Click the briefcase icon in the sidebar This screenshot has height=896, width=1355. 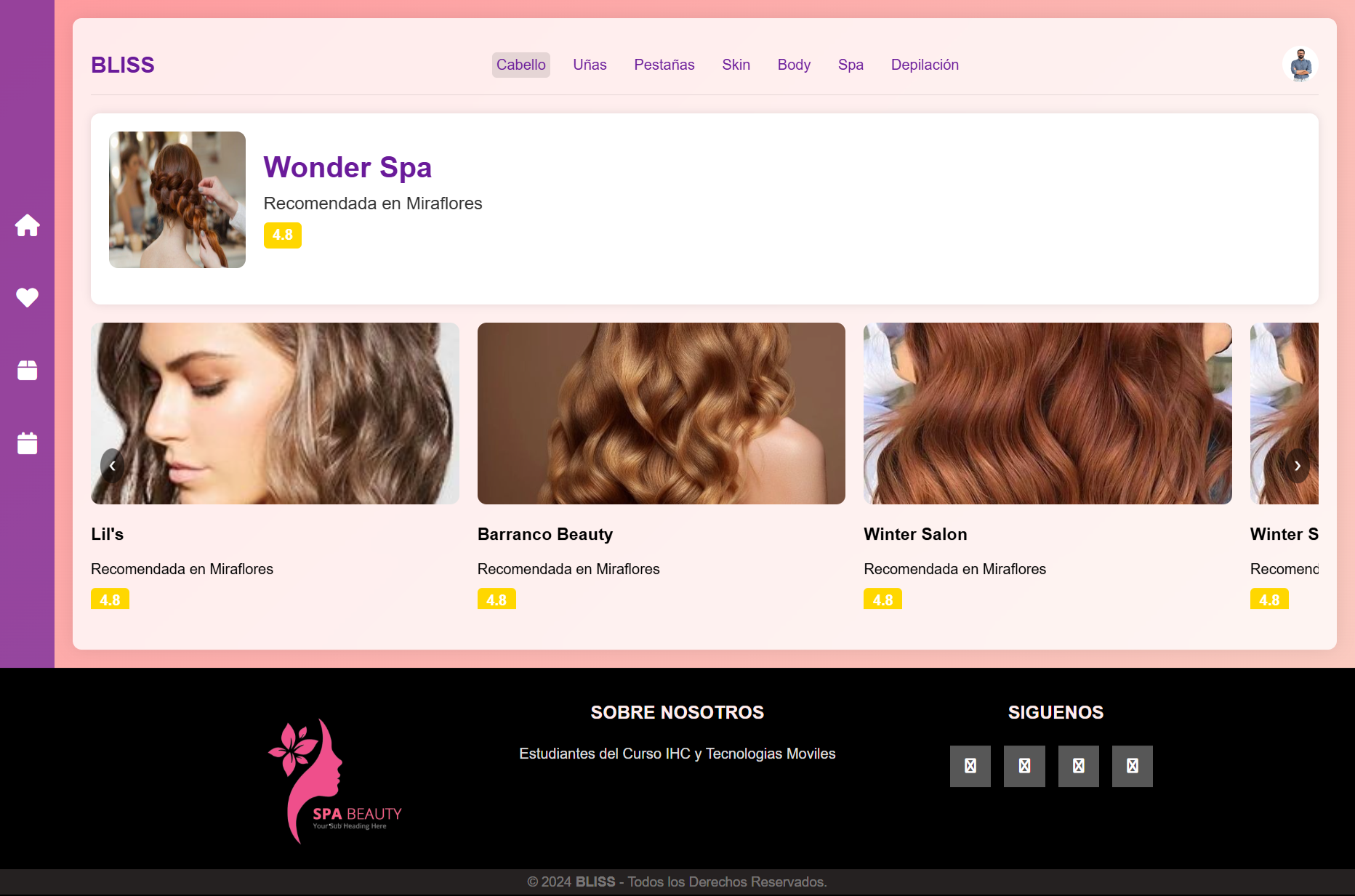[x=27, y=370]
